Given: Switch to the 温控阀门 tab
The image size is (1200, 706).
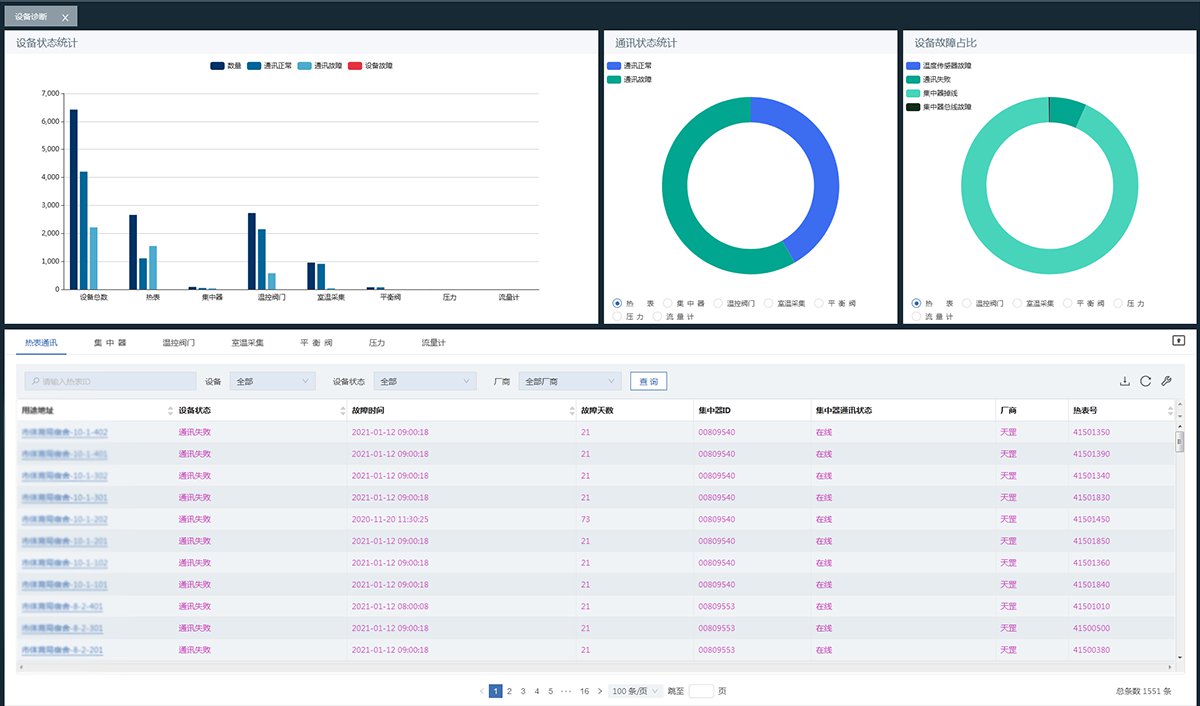Looking at the screenshot, I should (x=178, y=343).
